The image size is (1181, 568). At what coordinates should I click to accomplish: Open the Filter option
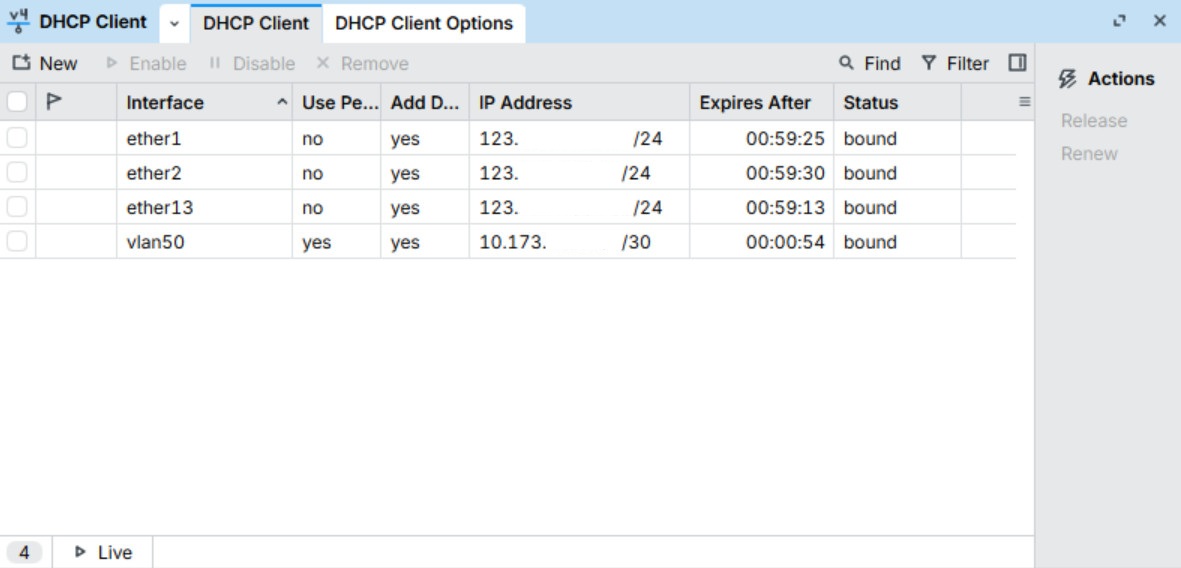pos(955,64)
